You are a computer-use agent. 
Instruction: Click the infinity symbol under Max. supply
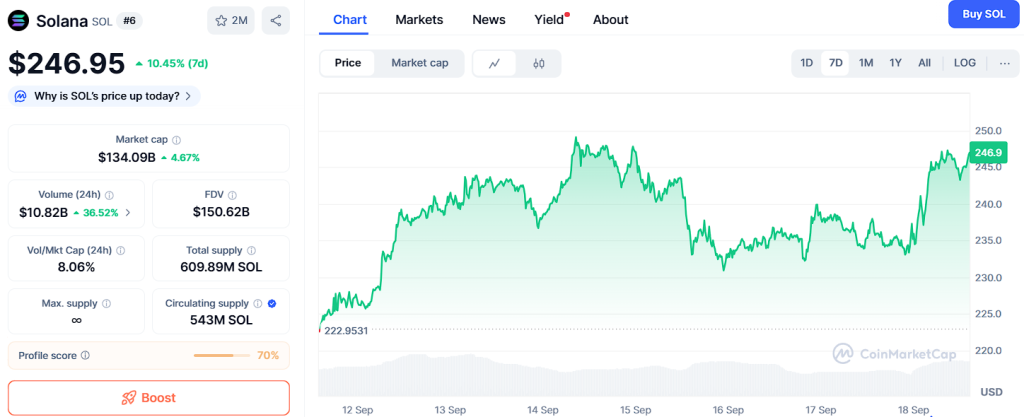[x=76, y=320]
